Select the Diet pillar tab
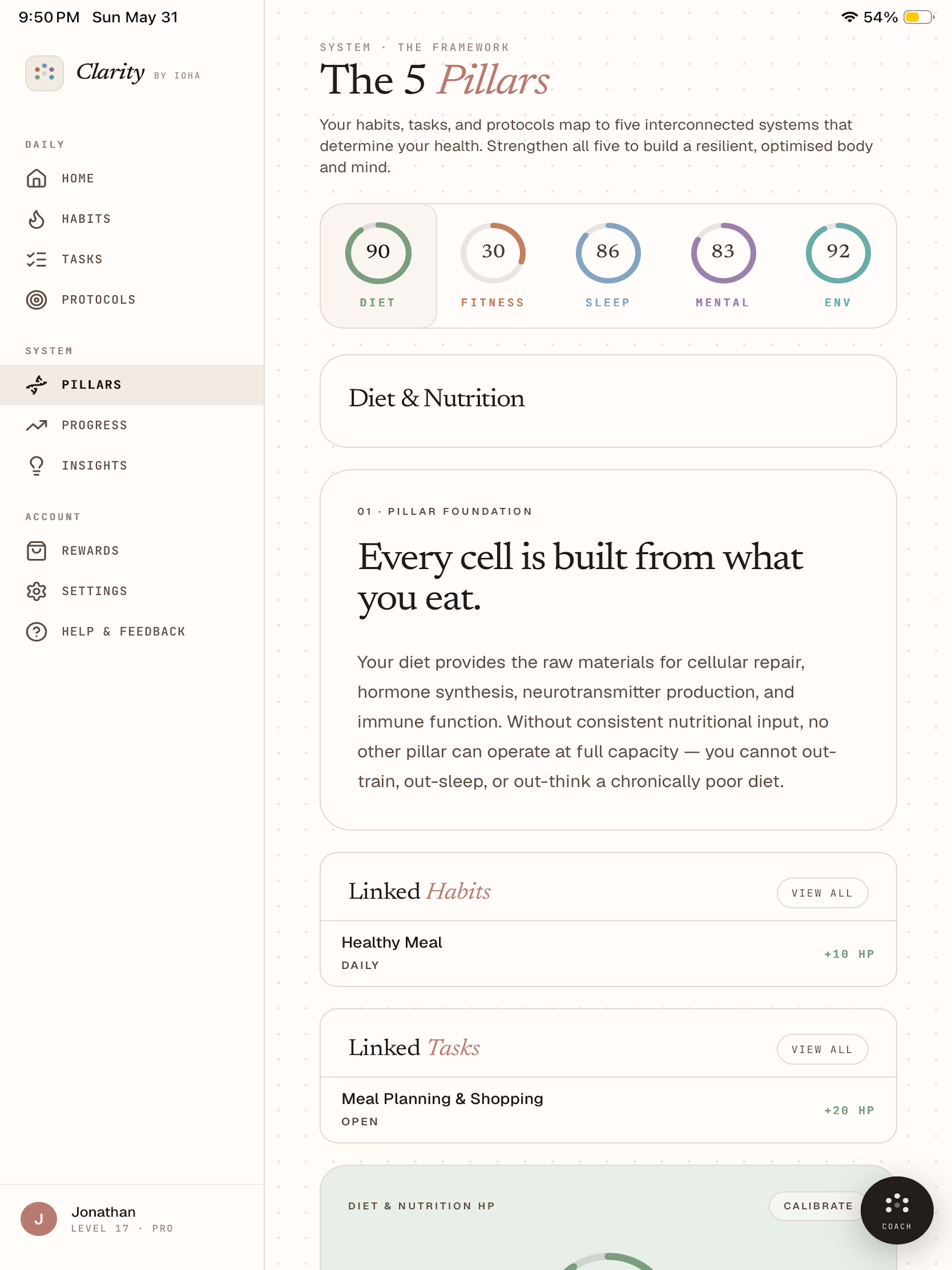 378,266
